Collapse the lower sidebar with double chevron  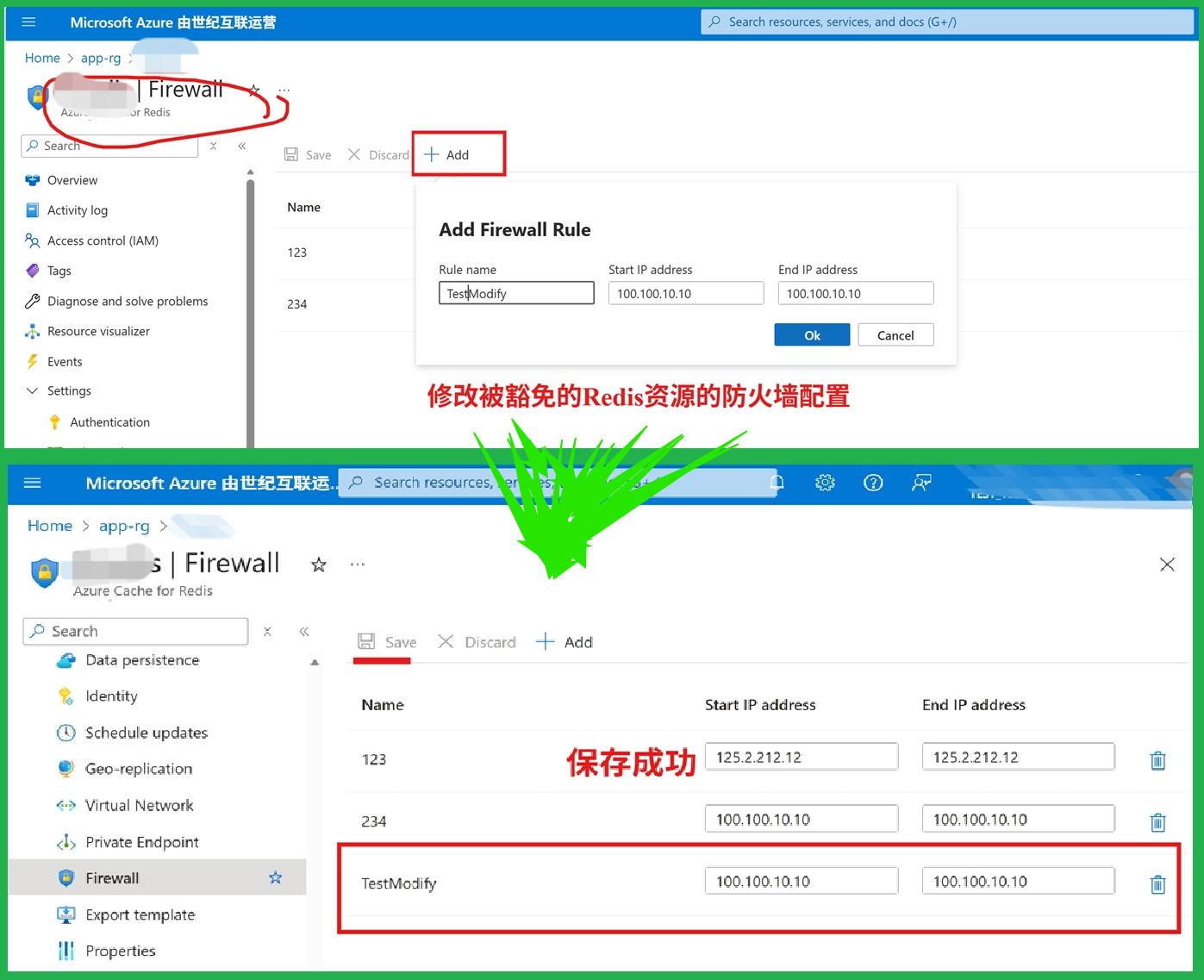click(304, 632)
